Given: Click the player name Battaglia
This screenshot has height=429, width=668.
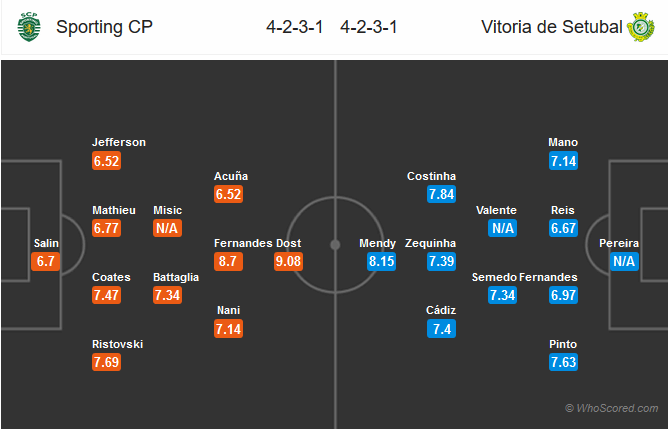Looking at the screenshot, I should (176, 277).
